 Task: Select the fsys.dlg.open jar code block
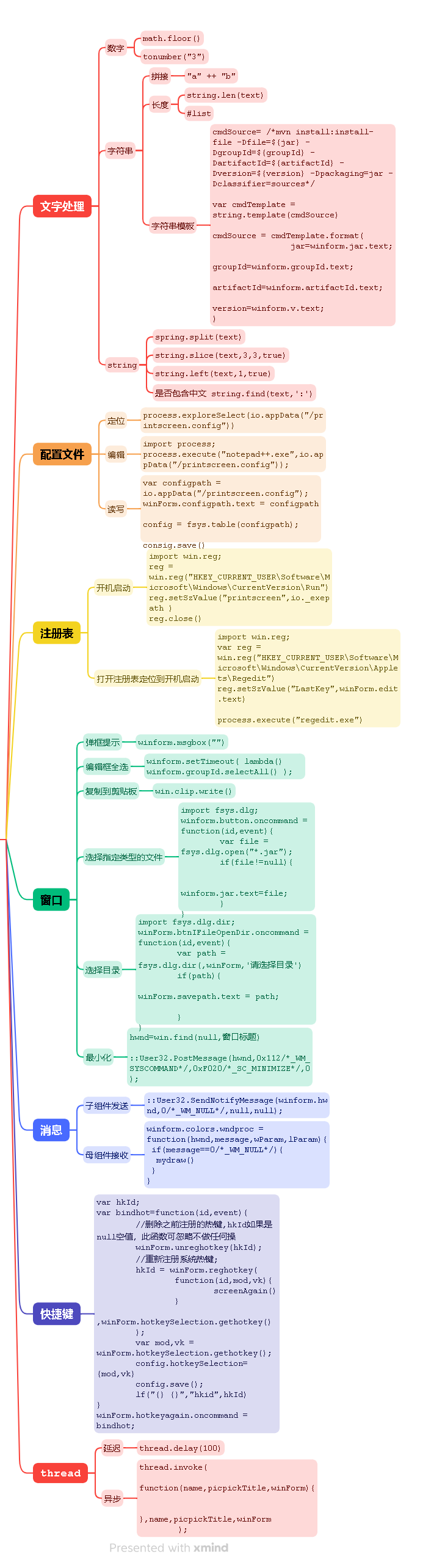pyautogui.click(x=247, y=857)
